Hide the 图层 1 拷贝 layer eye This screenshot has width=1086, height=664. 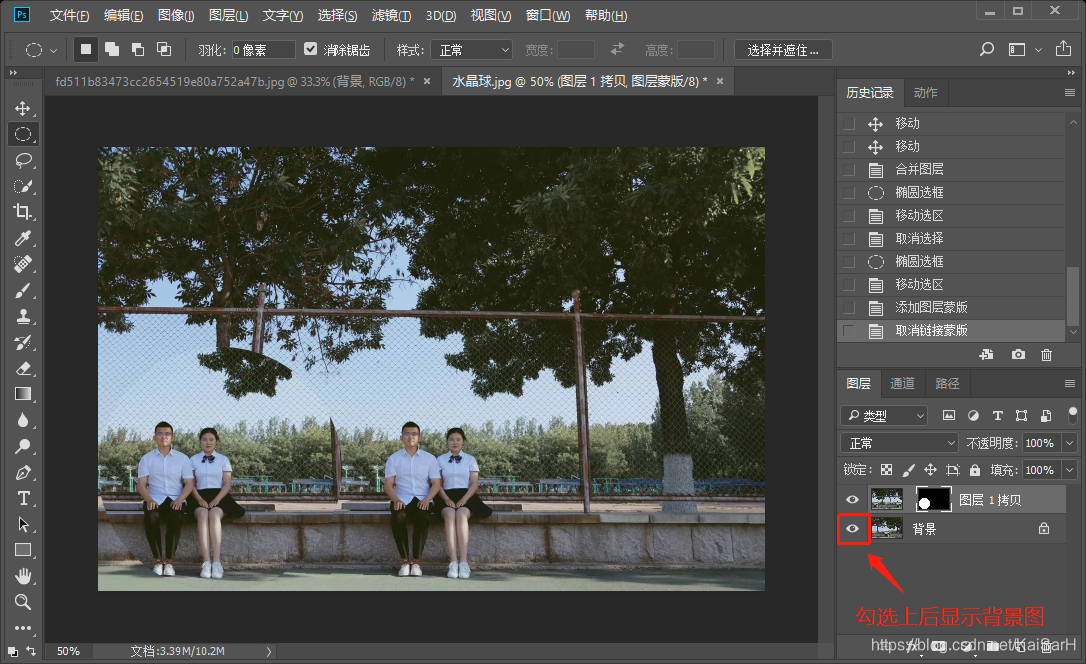(x=853, y=499)
